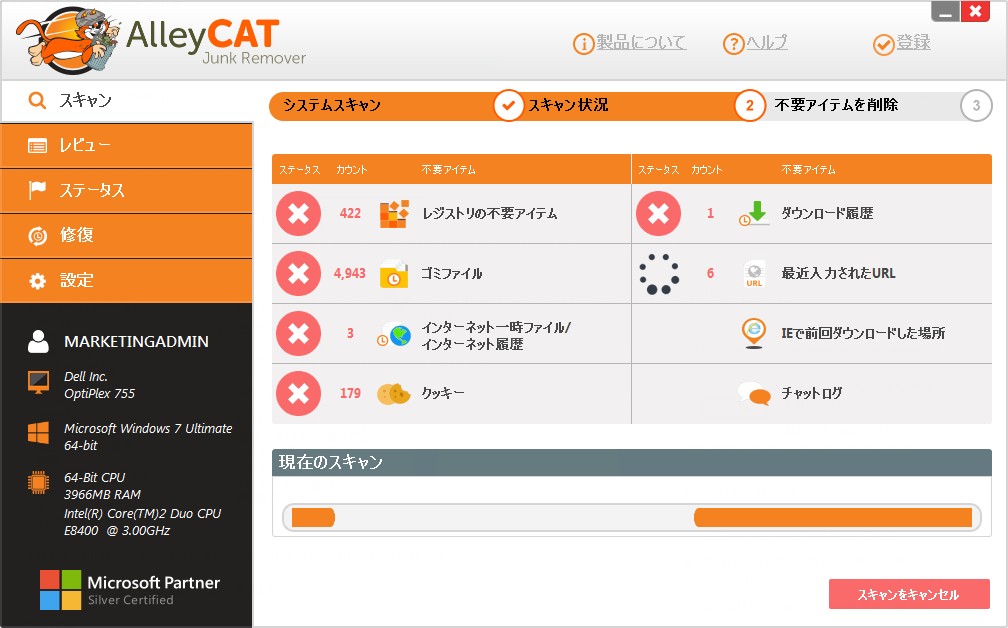Click the magnifier icon beside スキャン

(x=37, y=100)
